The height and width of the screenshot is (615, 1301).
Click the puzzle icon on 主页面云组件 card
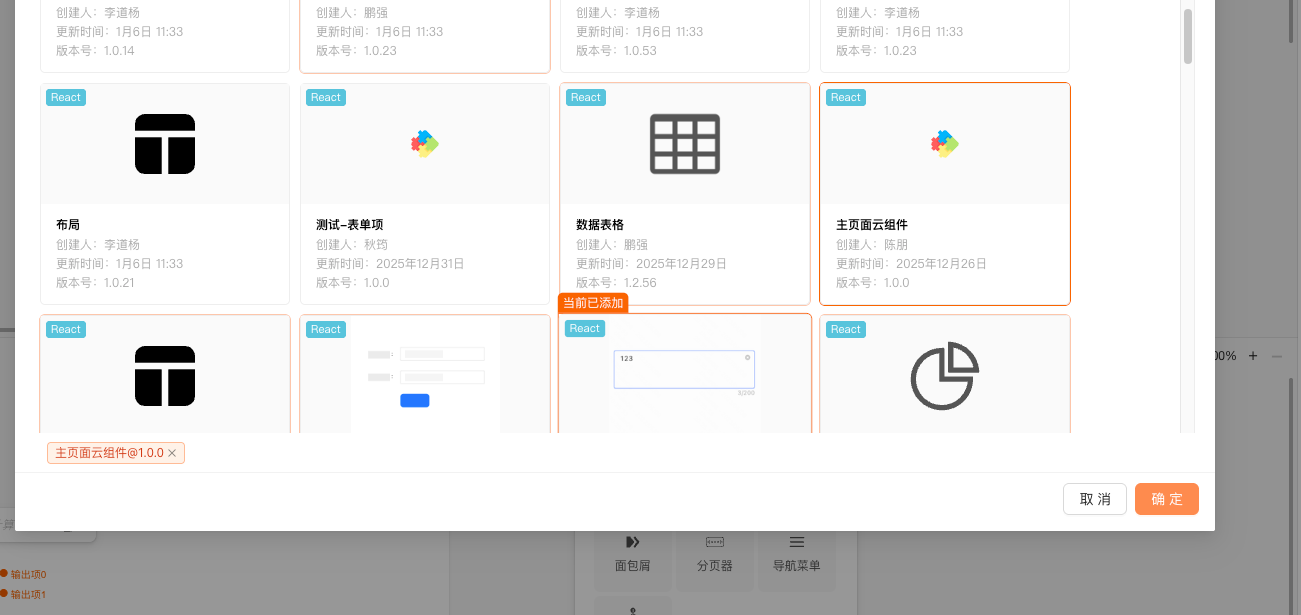pyautogui.click(x=945, y=144)
